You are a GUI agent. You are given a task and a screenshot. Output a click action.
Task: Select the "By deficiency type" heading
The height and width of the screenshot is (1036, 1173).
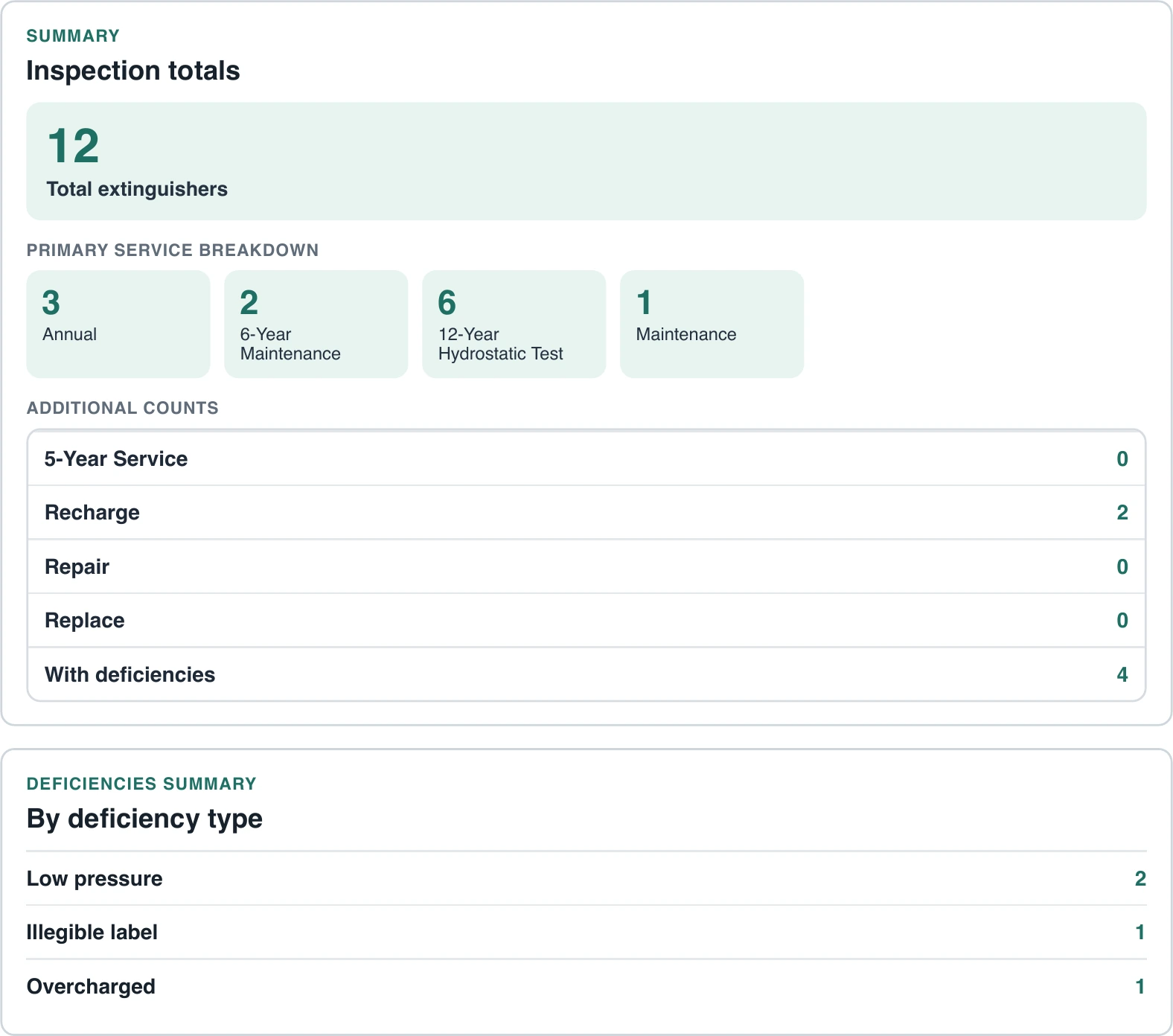pos(144,819)
